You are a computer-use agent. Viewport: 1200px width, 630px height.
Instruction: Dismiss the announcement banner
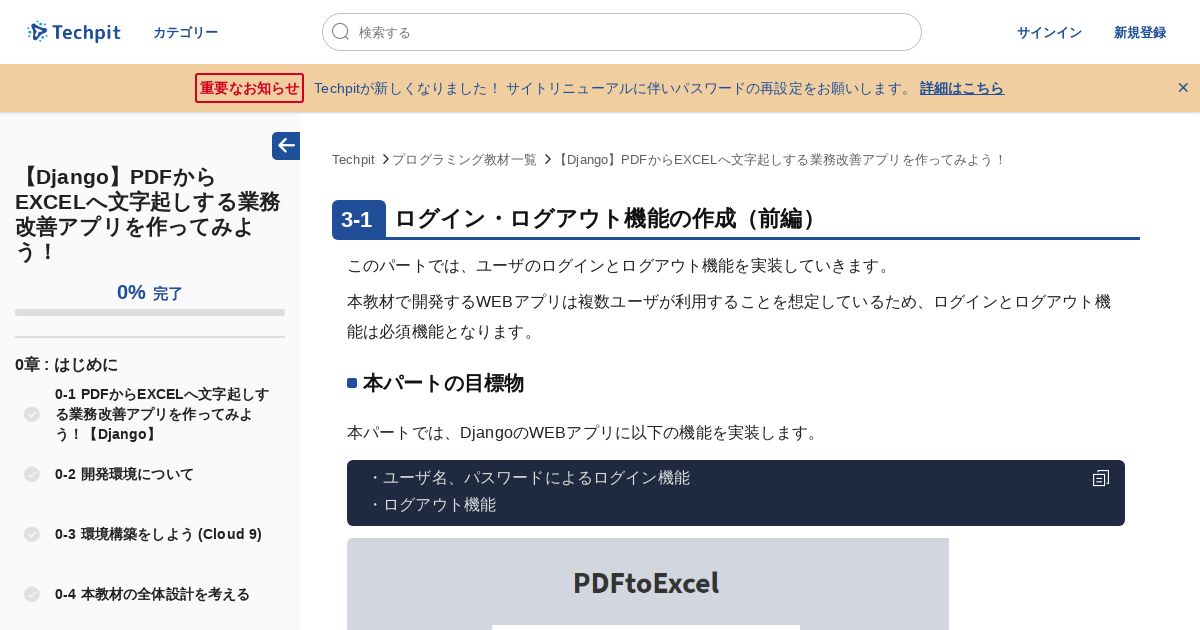click(x=1183, y=88)
